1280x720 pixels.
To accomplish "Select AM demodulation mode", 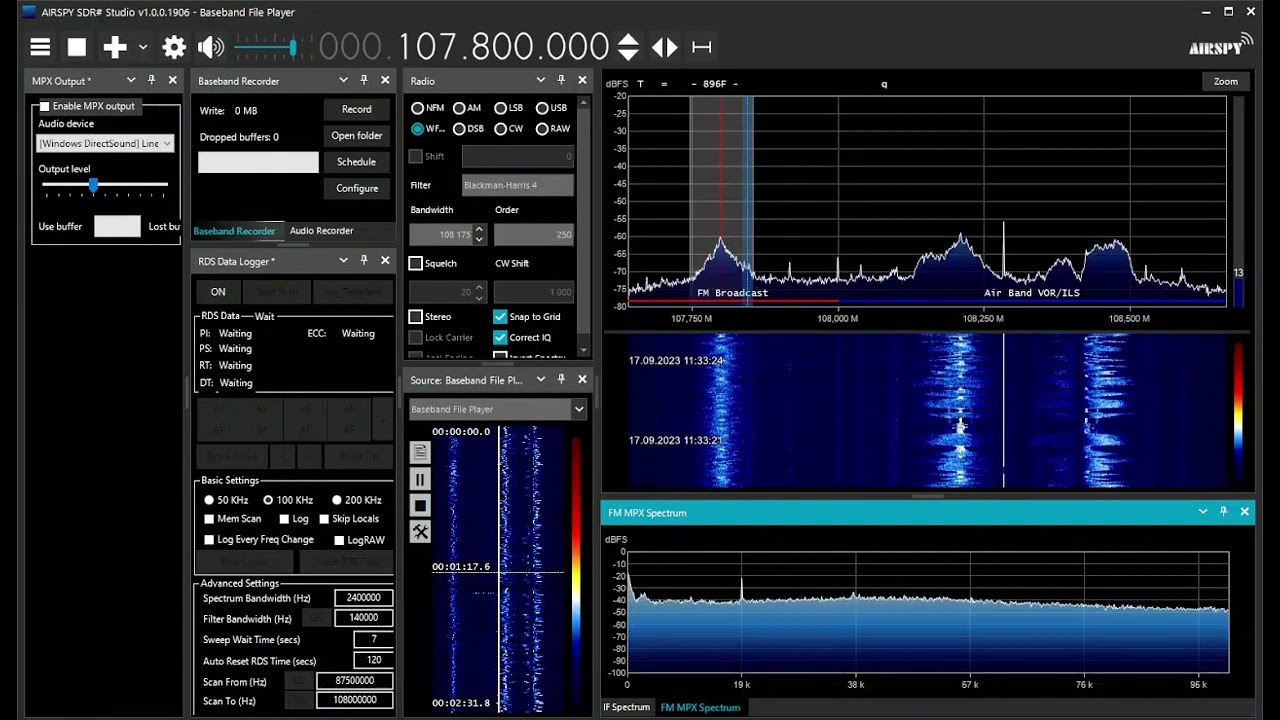I will [x=459, y=108].
